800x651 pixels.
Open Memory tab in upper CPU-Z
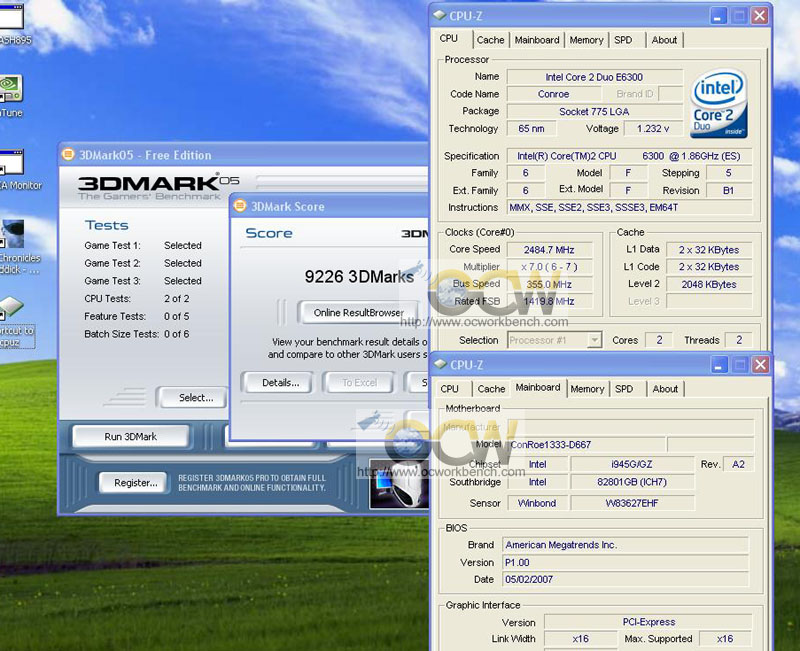coord(586,40)
